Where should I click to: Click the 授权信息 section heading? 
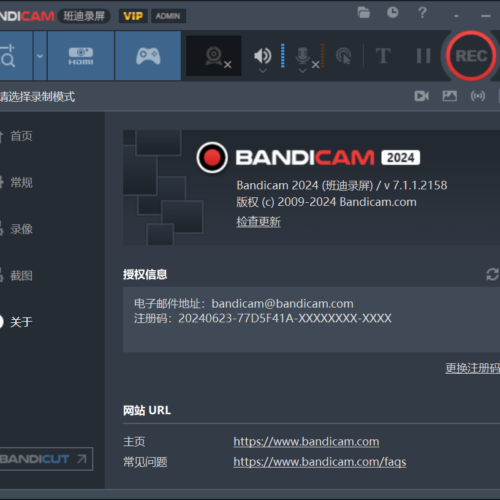tap(145, 275)
